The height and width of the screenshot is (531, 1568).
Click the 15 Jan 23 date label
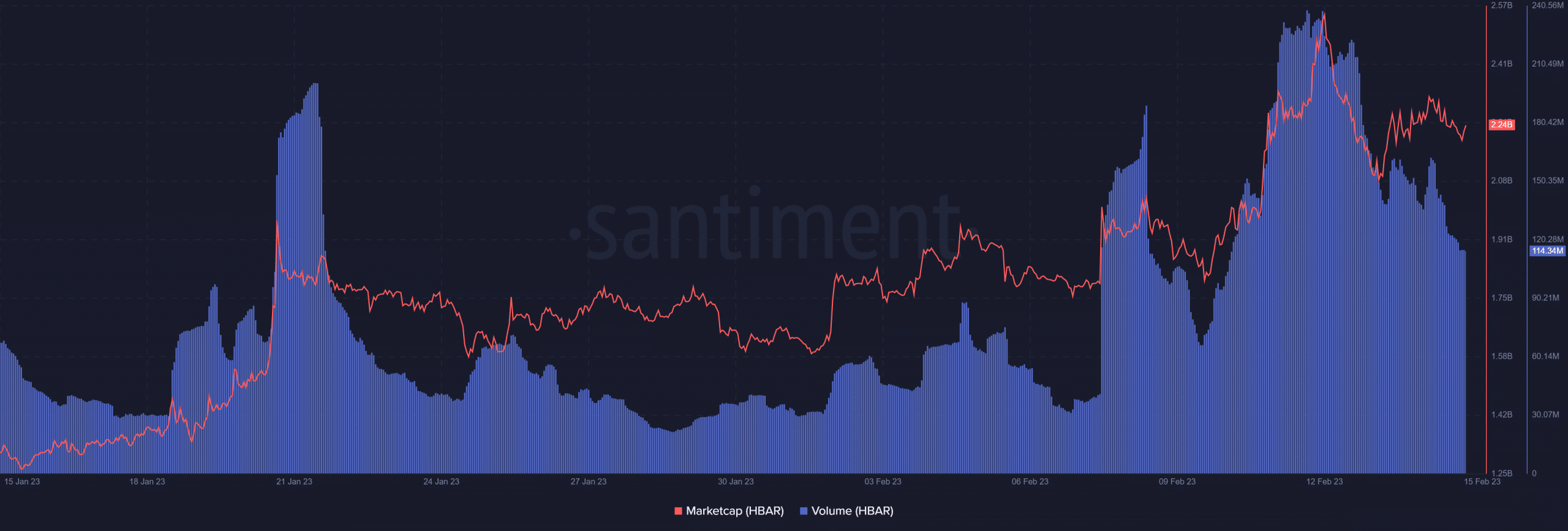[x=22, y=481]
